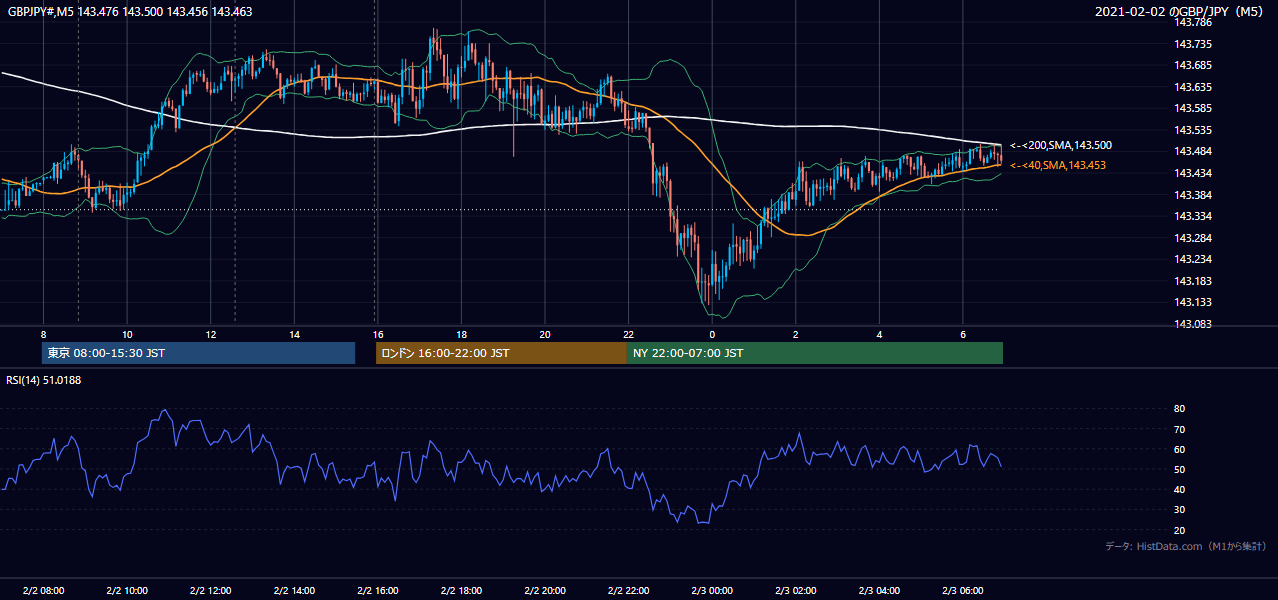Select the 200 SMA label showing 143.500

(1061, 145)
